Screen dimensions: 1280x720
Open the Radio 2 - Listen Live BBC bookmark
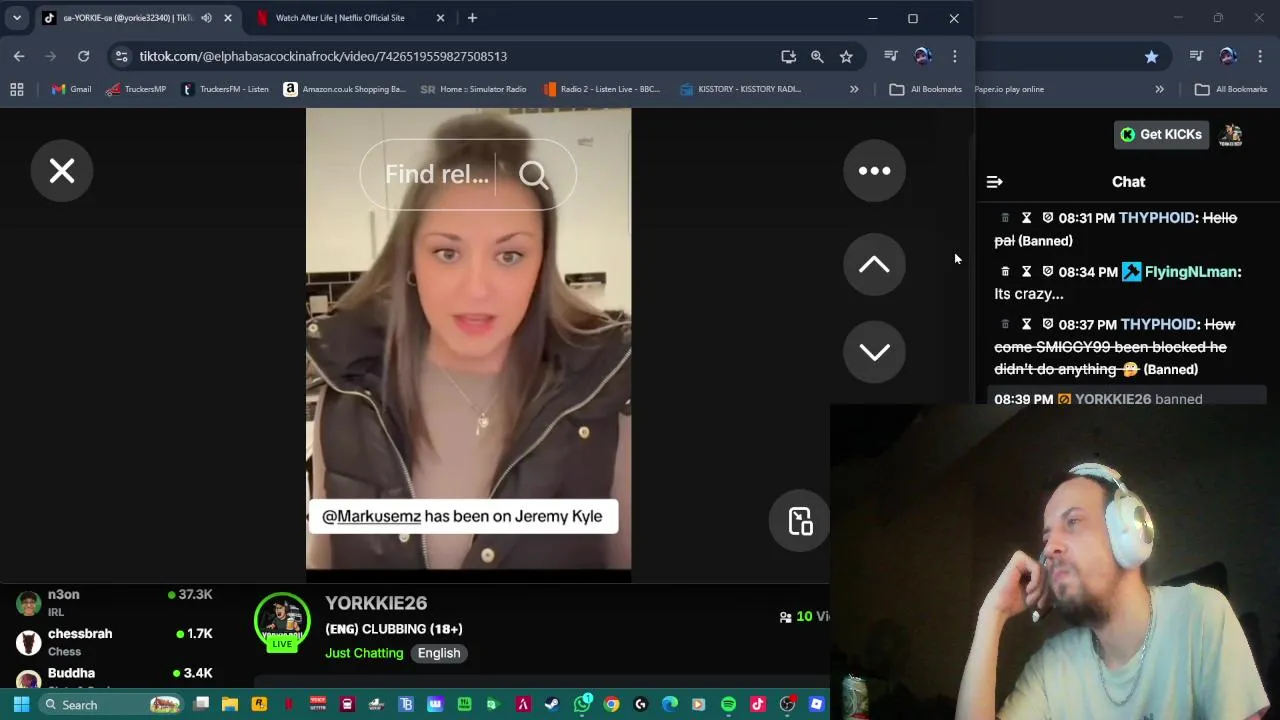point(601,89)
